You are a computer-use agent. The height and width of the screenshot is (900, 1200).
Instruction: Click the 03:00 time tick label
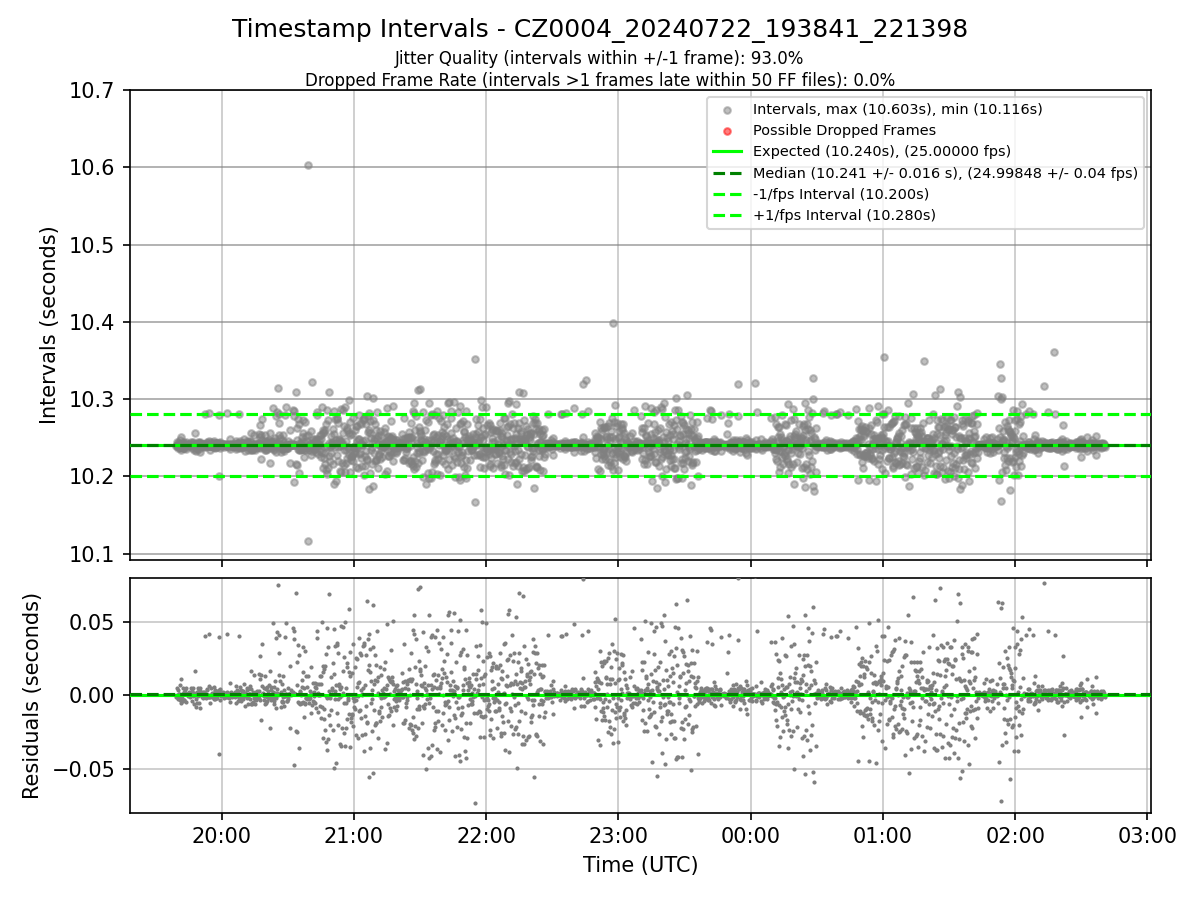(x=1147, y=834)
